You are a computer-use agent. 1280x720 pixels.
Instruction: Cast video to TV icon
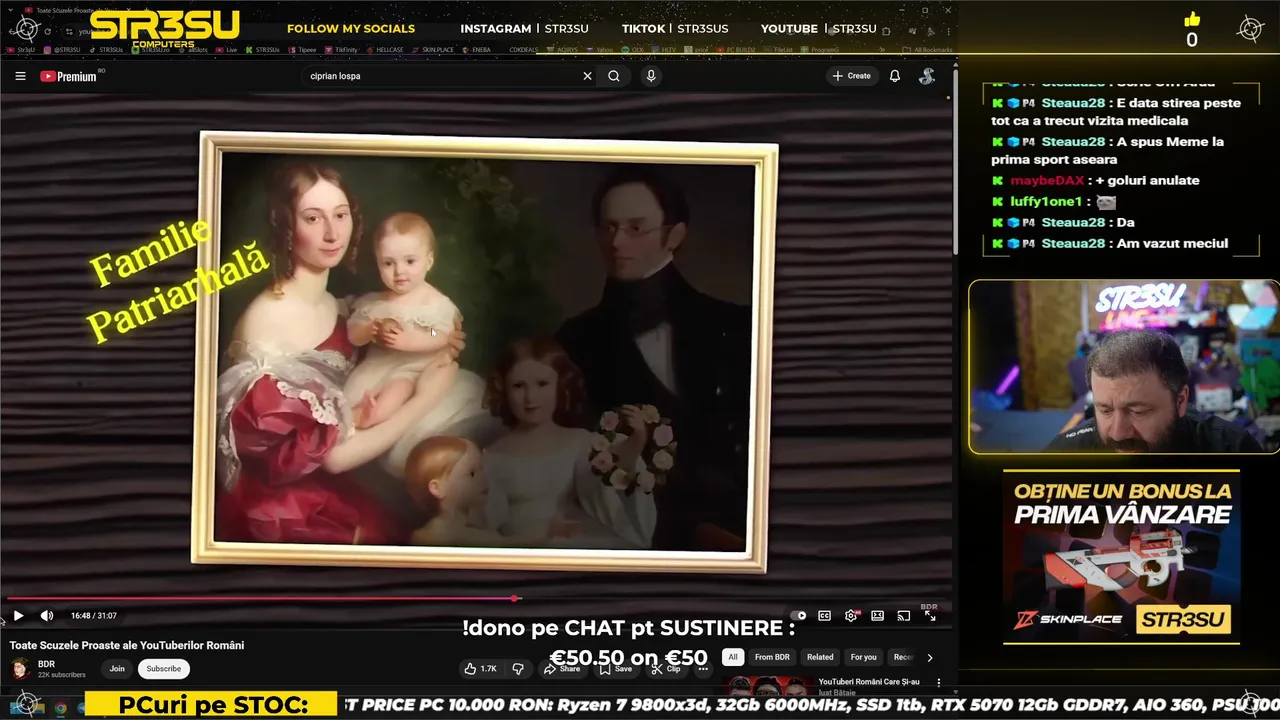903,616
